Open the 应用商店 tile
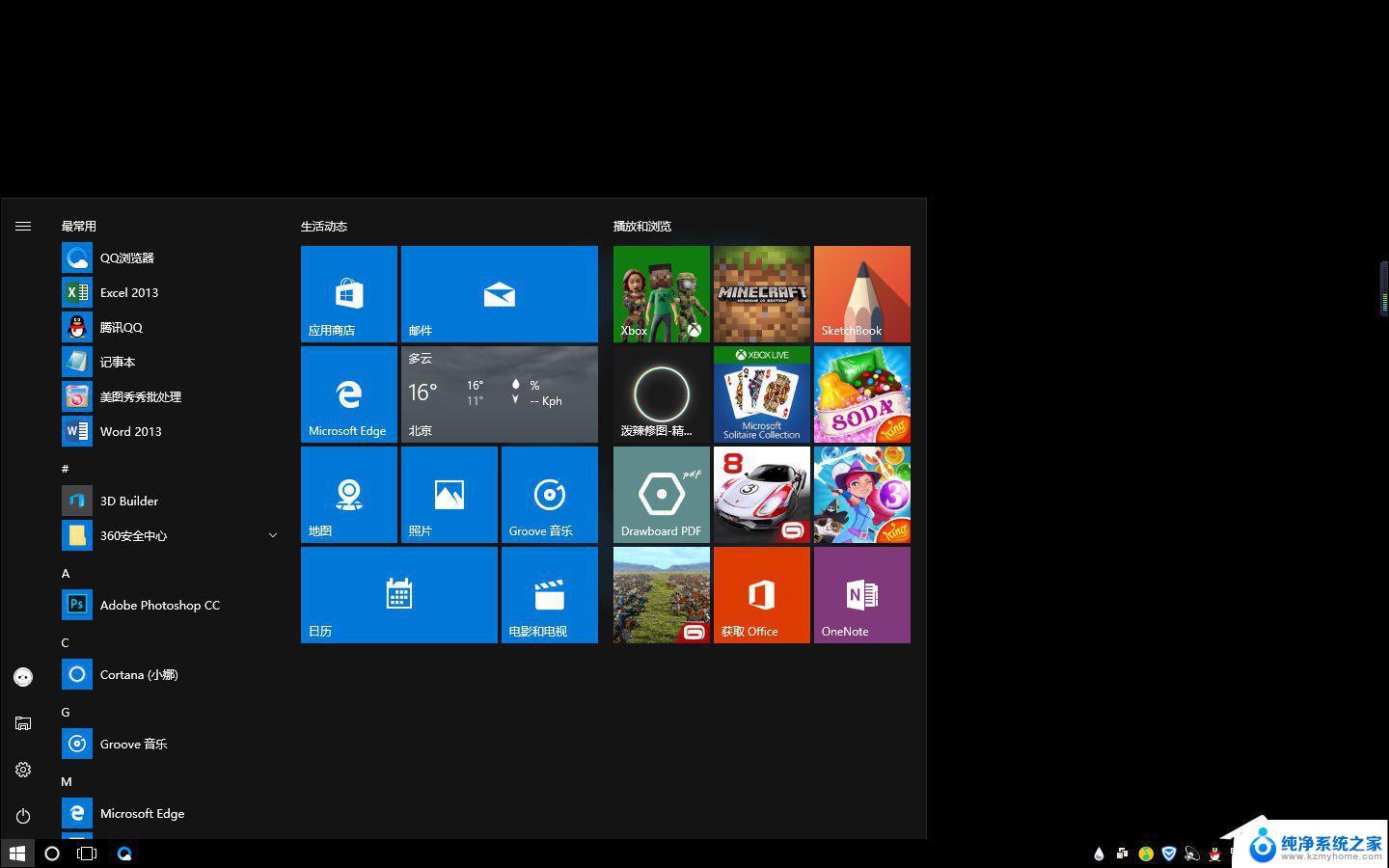1389x868 pixels. click(x=349, y=294)
